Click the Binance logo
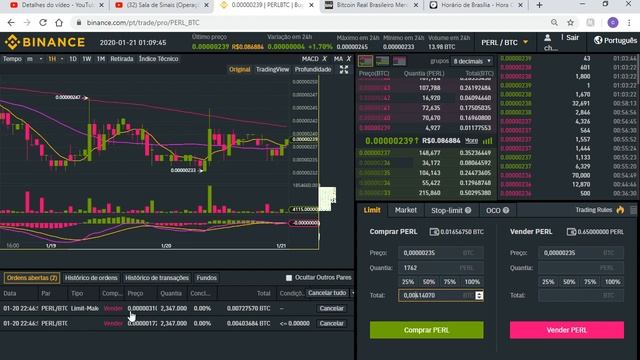This screenshot has height=360, width=640. [x=45, y=42]
